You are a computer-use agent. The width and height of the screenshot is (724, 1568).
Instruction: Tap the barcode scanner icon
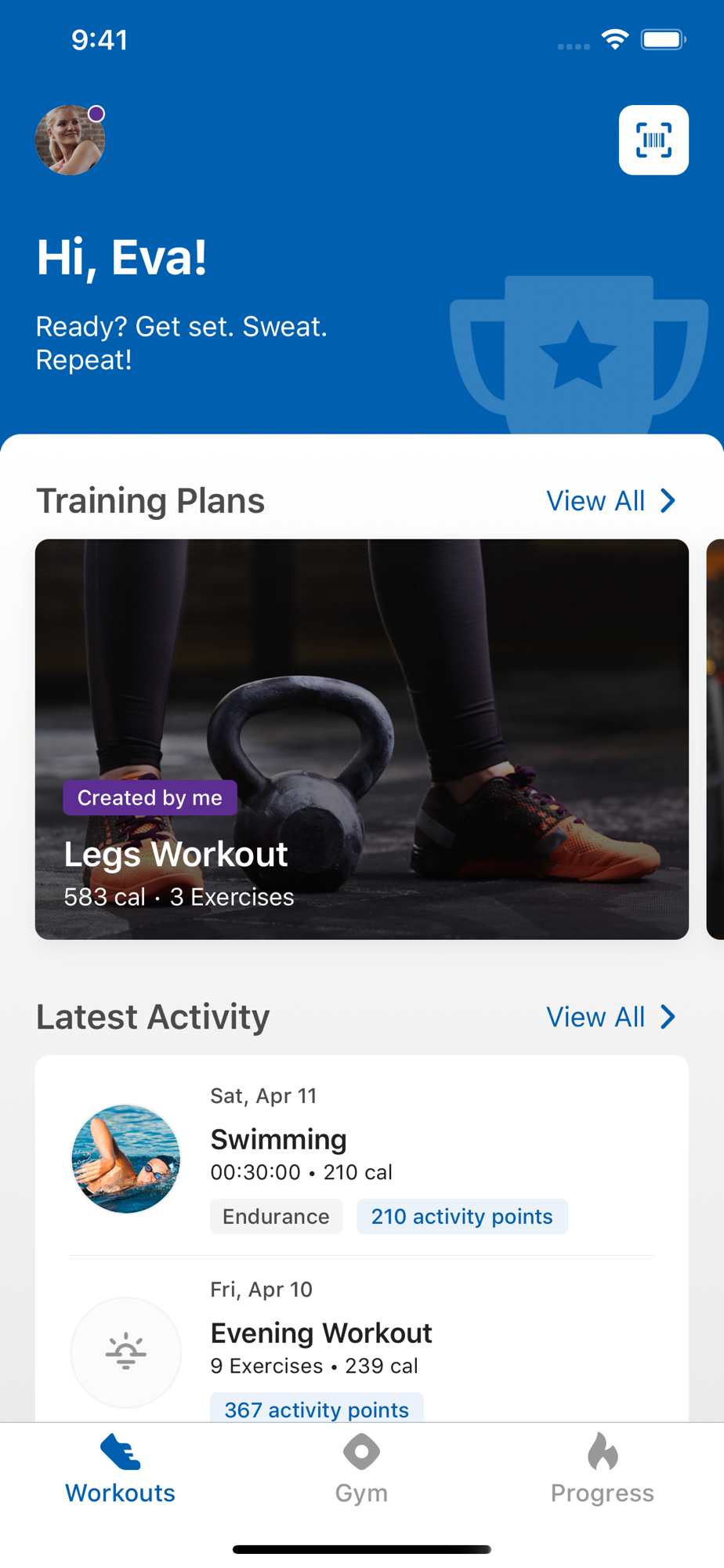(653, 140)
